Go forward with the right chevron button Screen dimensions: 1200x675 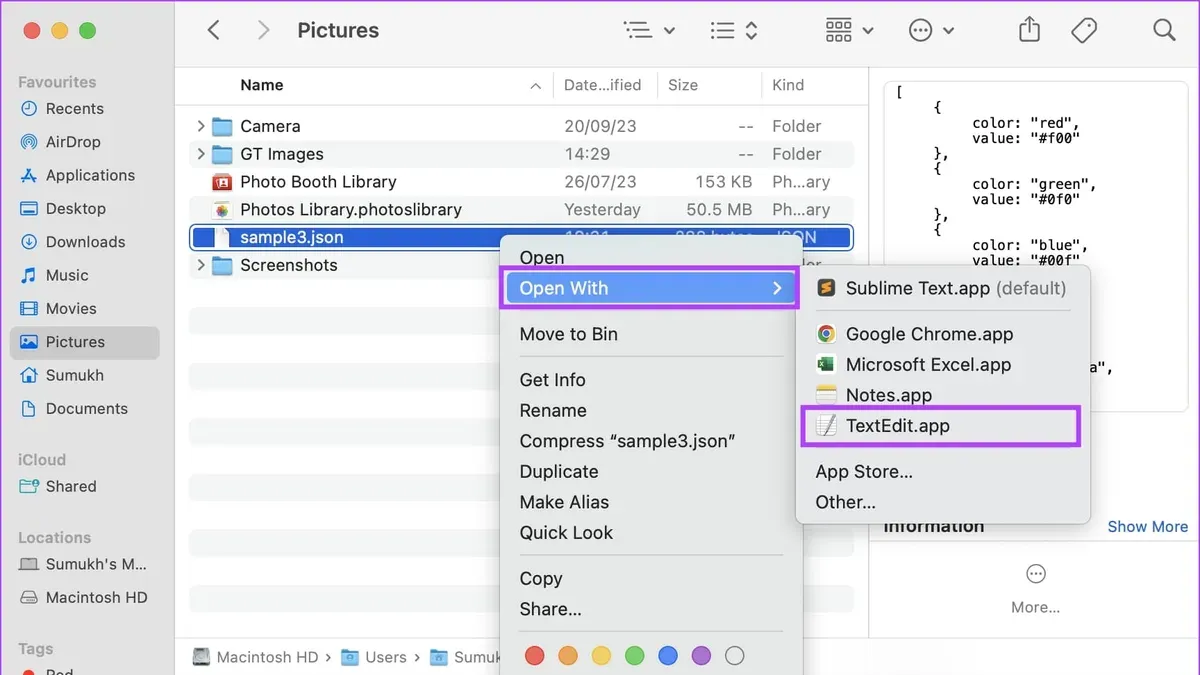point(263,31)
